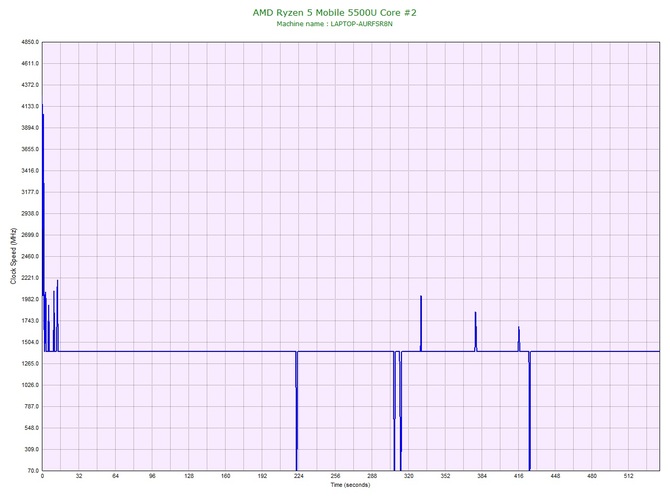670x502 pixels.
Task: Click the 512 tick on the time axis
Action: pyautogui.click(x=629, y=476)
